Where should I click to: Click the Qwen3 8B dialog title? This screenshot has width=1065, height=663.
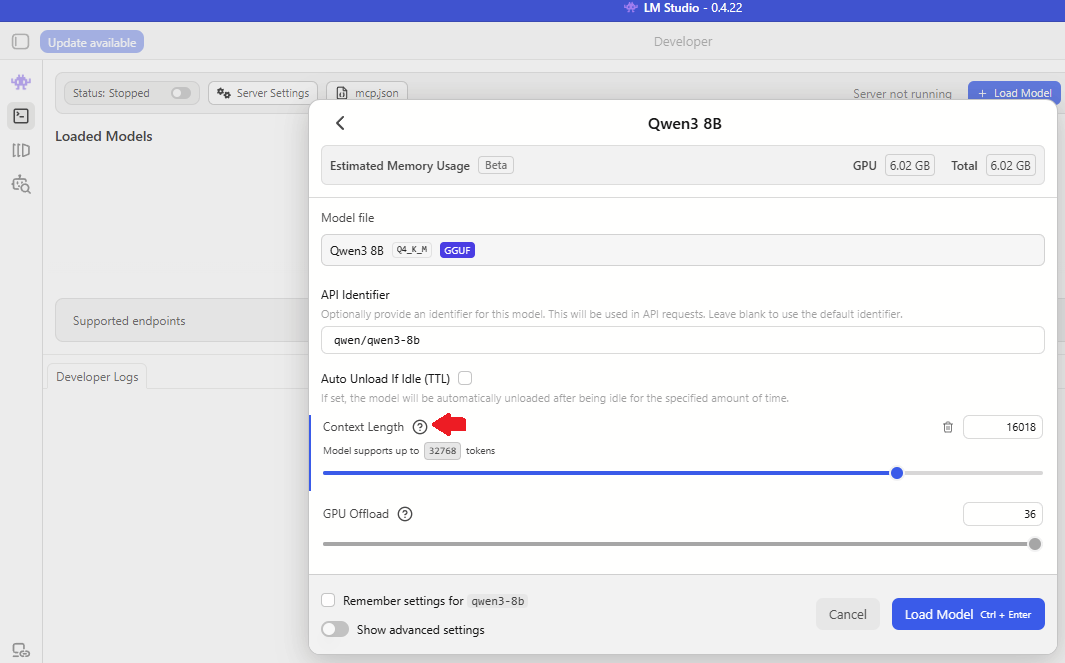(685, 124)
